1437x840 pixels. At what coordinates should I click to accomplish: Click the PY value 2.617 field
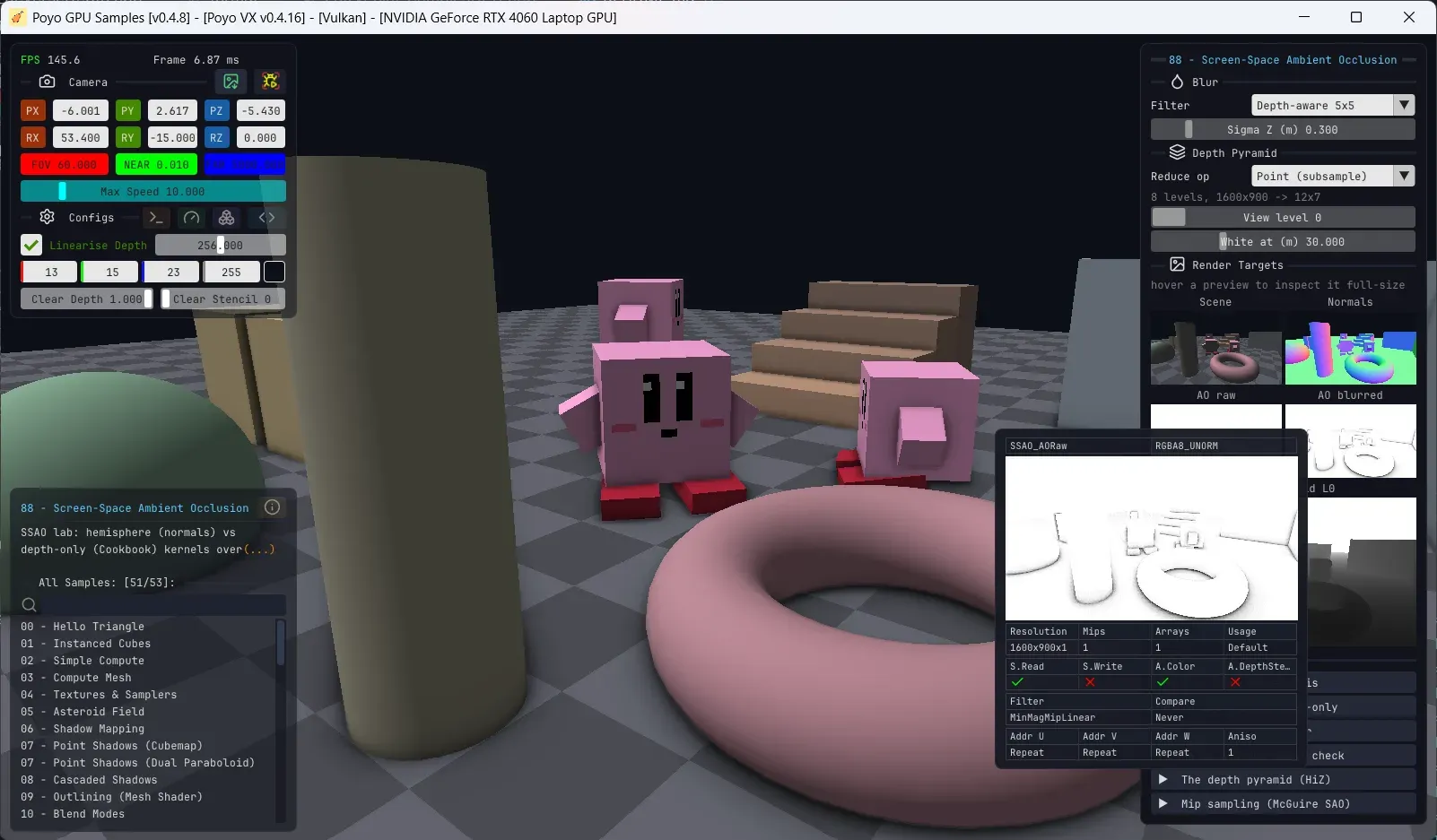(172, 111)
